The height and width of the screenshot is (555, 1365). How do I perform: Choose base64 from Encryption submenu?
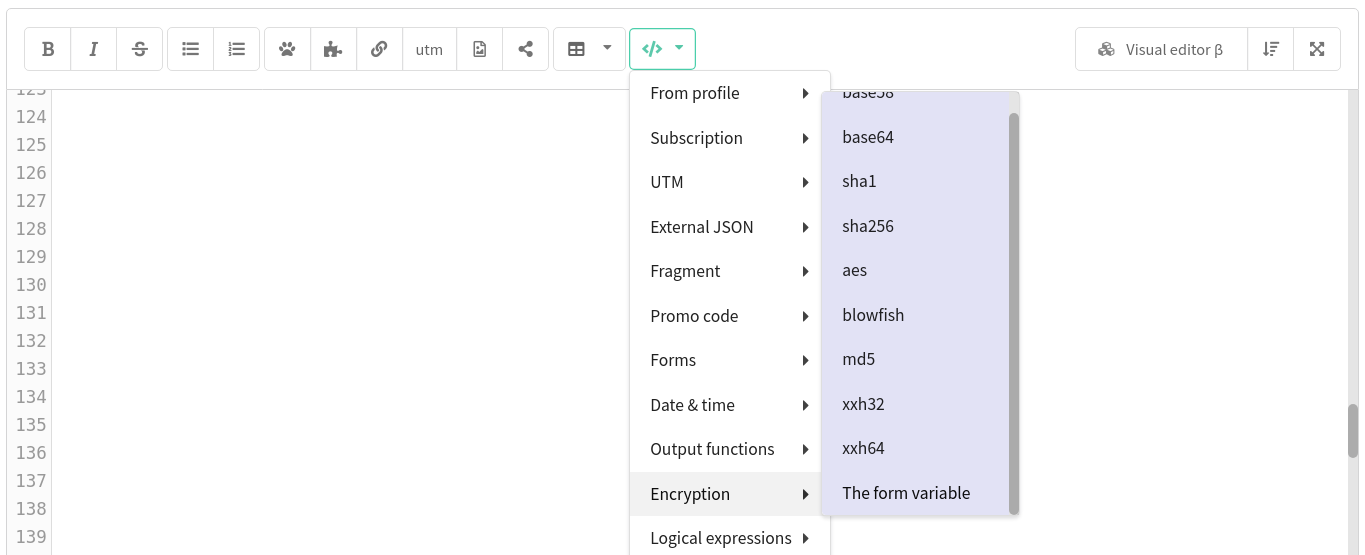(x=915, y=137)
